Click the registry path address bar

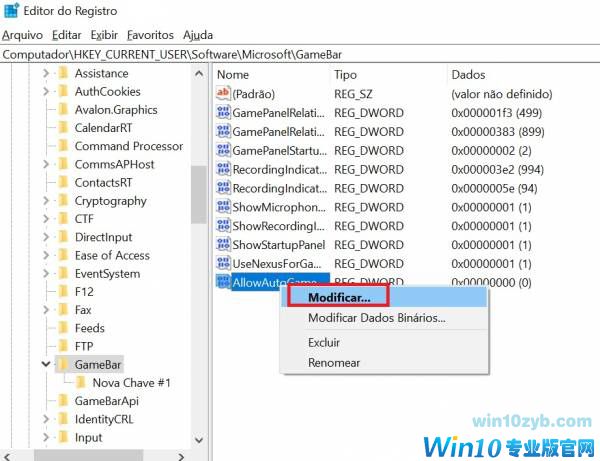pos(300,54)
